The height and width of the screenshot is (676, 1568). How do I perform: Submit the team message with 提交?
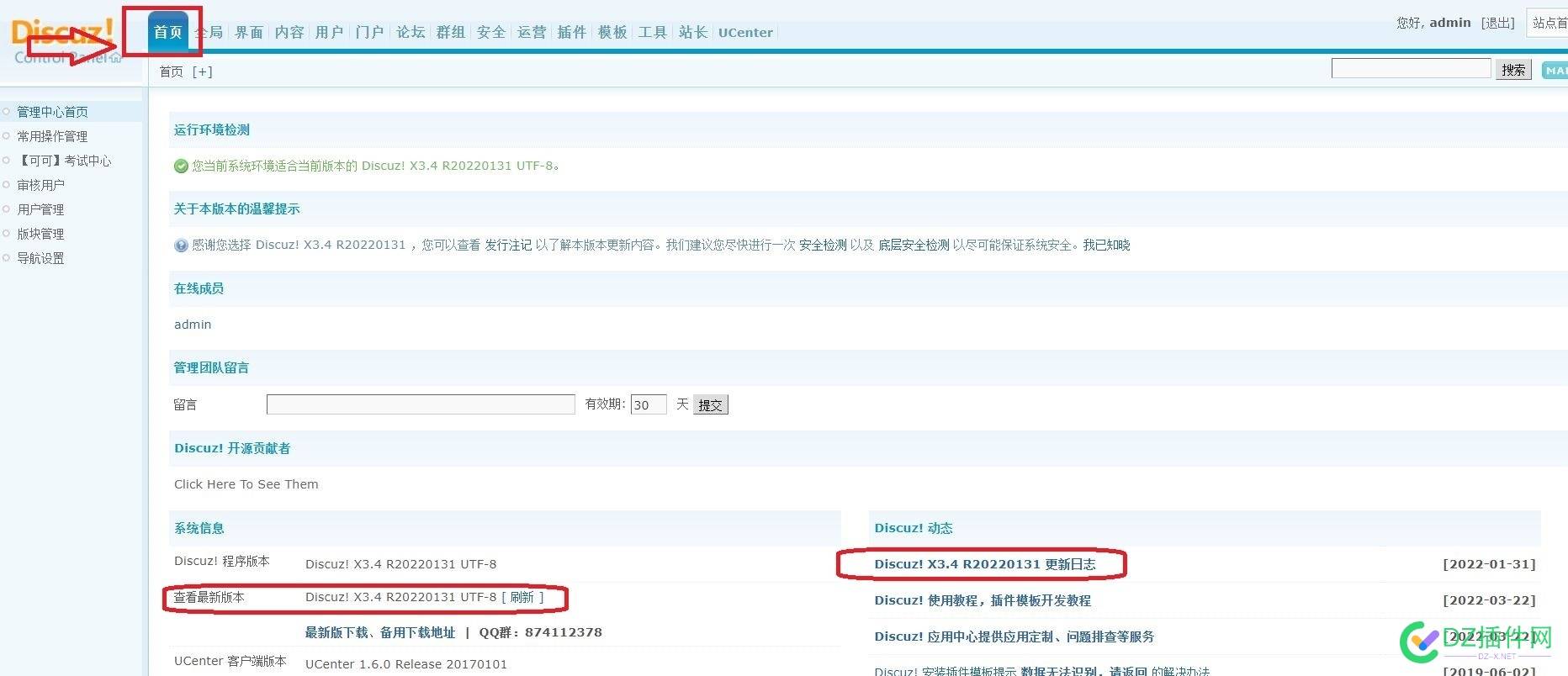(711, 404)
